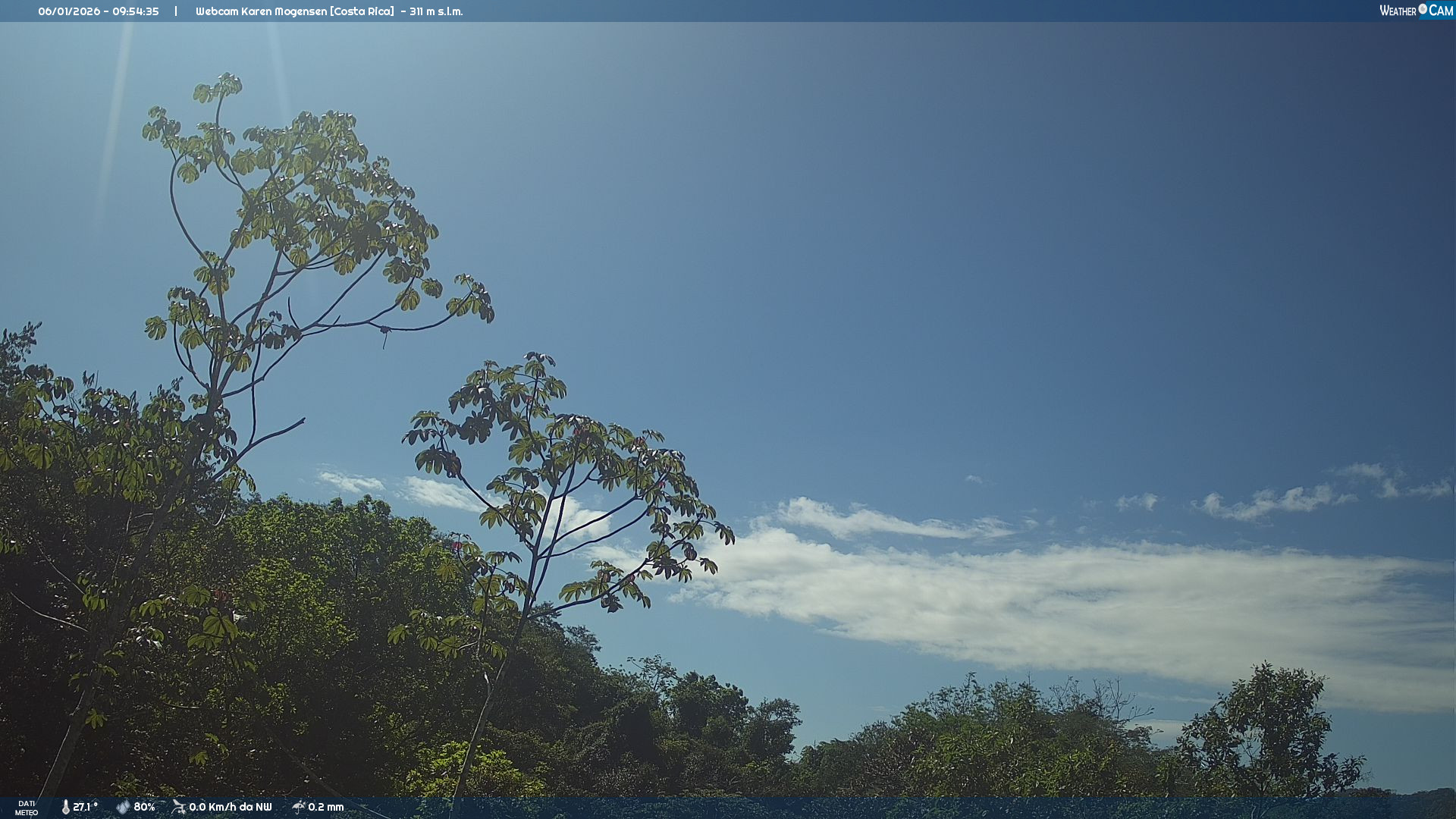Click the WeatherCam logo word "Weather"
The width and height of the screenshot is (1456, 819).
click(x=1398, y=11)
